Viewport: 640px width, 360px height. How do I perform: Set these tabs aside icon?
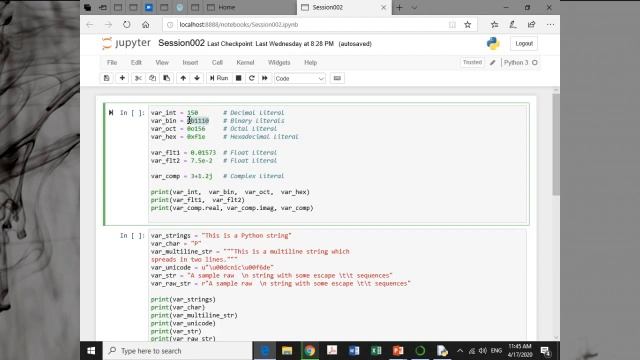pos(103,7)
